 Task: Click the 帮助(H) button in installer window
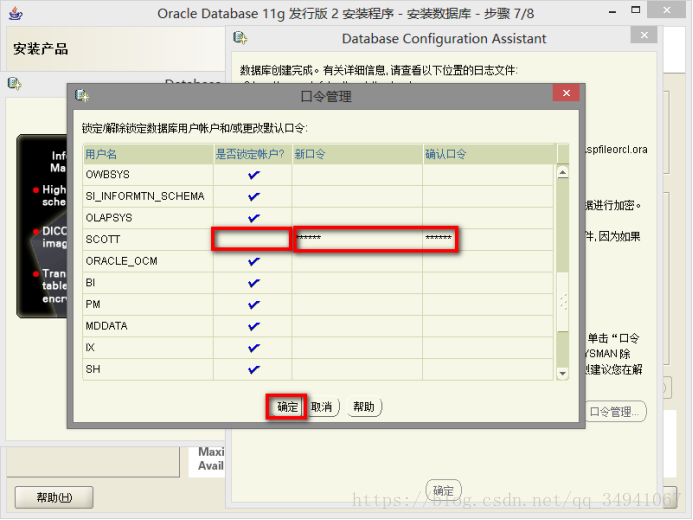[54, 498]
